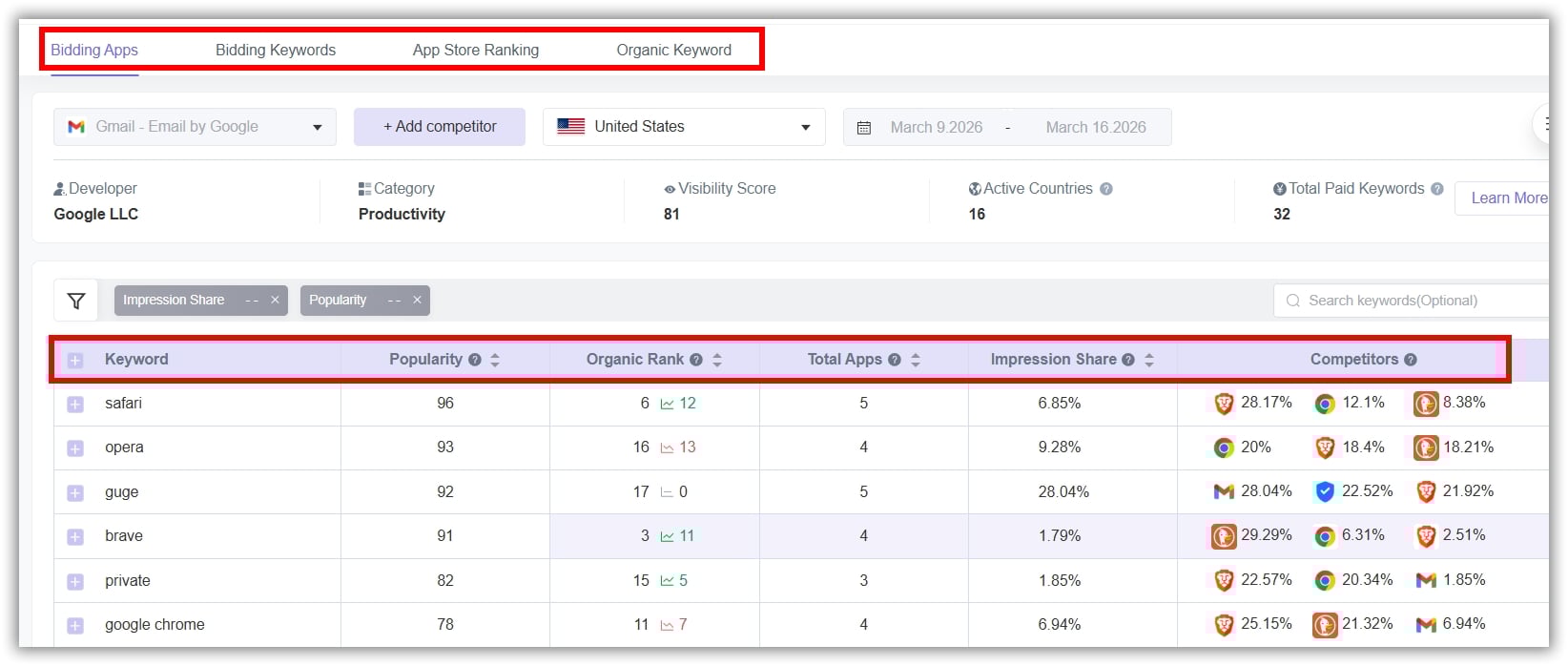
Task: Open the Gmail app selector dropdown
Action: (x=195, y=127)
